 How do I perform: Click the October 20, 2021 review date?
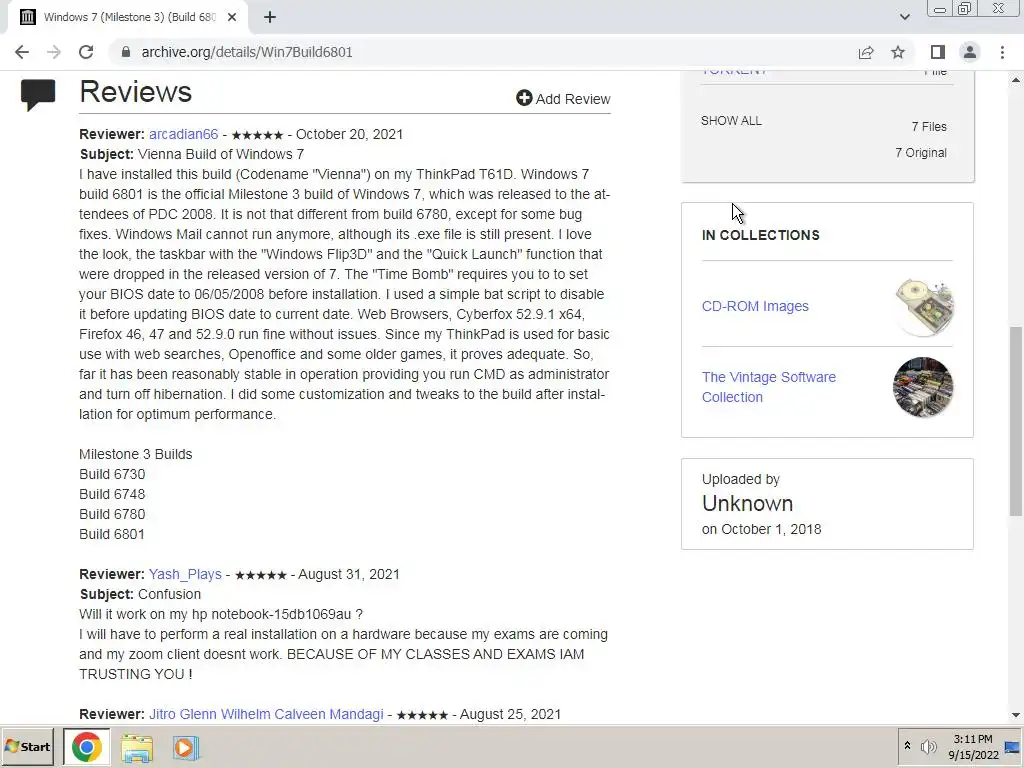tap(349, 135)
